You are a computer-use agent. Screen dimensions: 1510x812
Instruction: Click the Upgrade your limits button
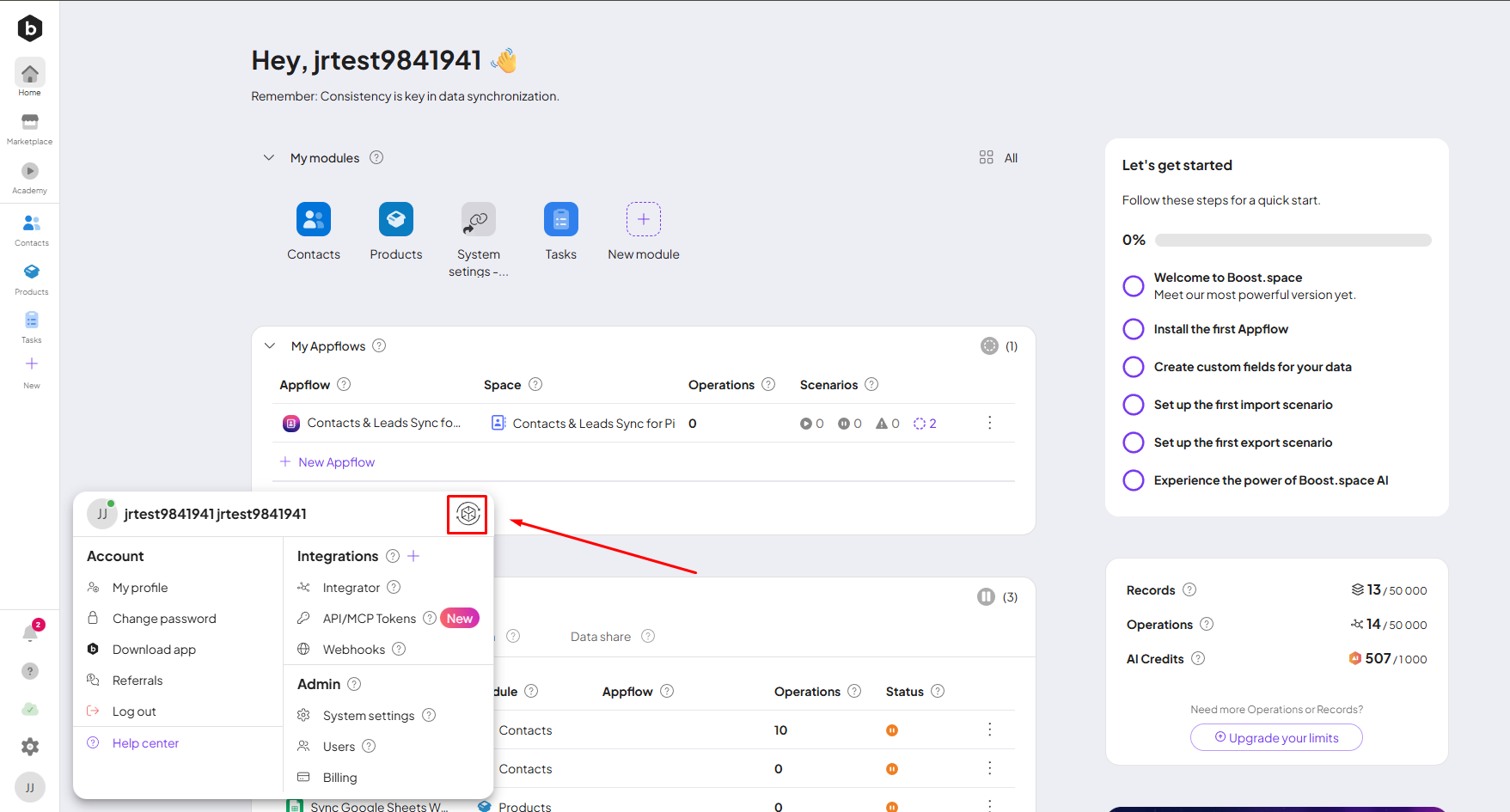click(x=1276, y=737)
